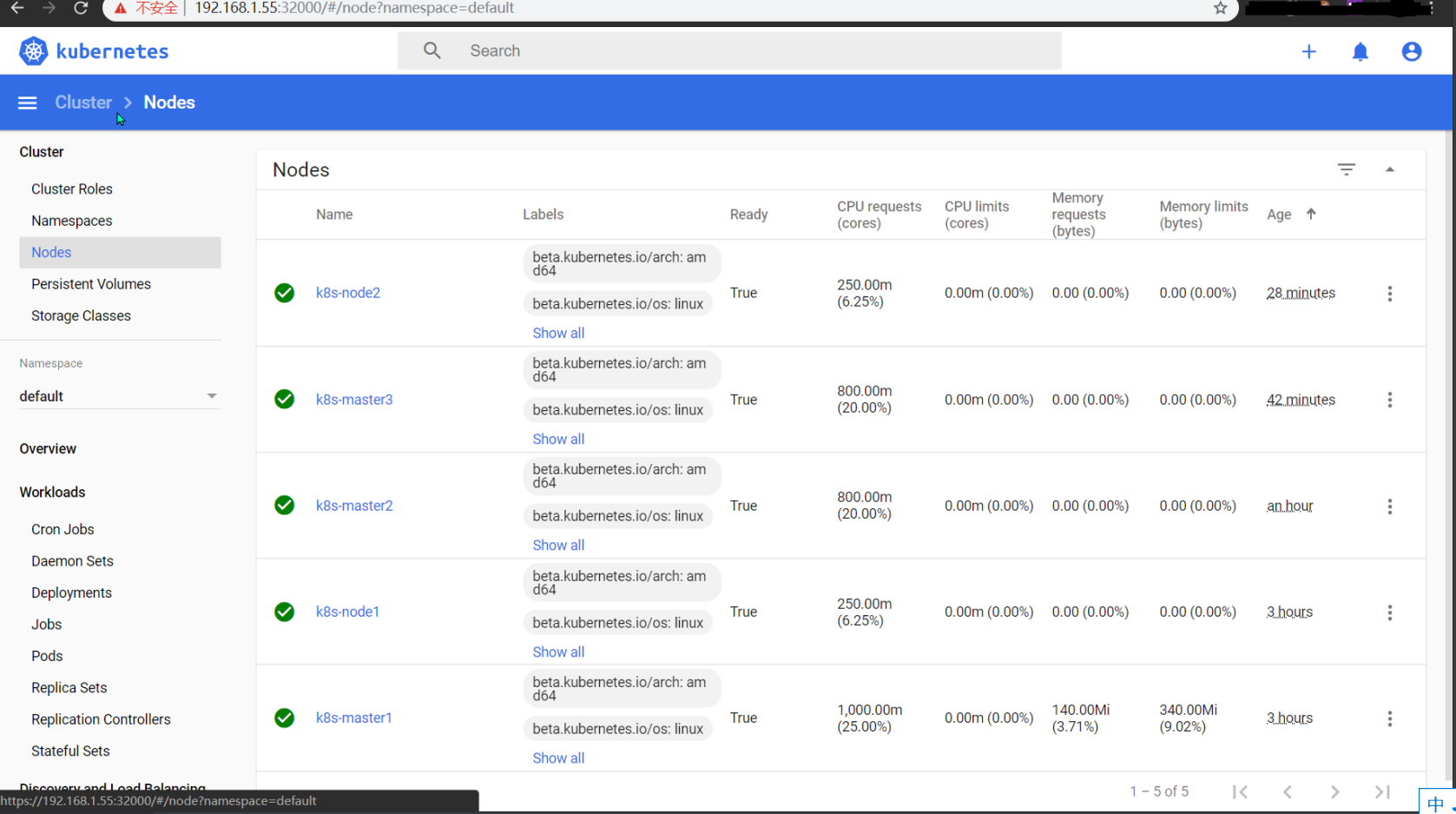Open Stateful Sets in sidebar
This screenshot has height=814, width=1456.
pos(70,751)
